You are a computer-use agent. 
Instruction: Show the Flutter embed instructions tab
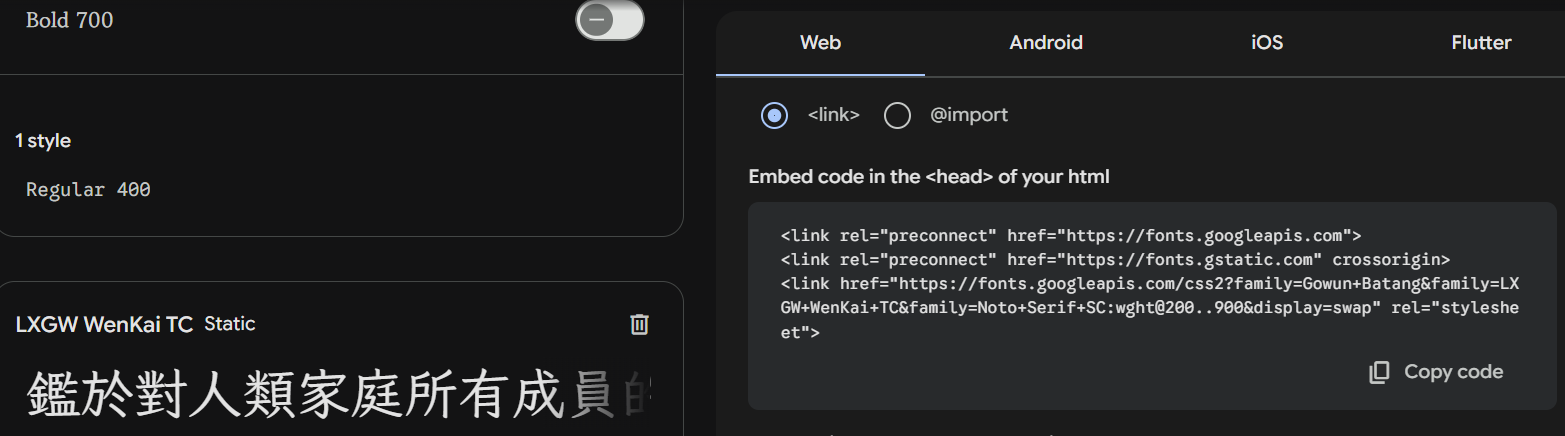tap(1481, 43)
